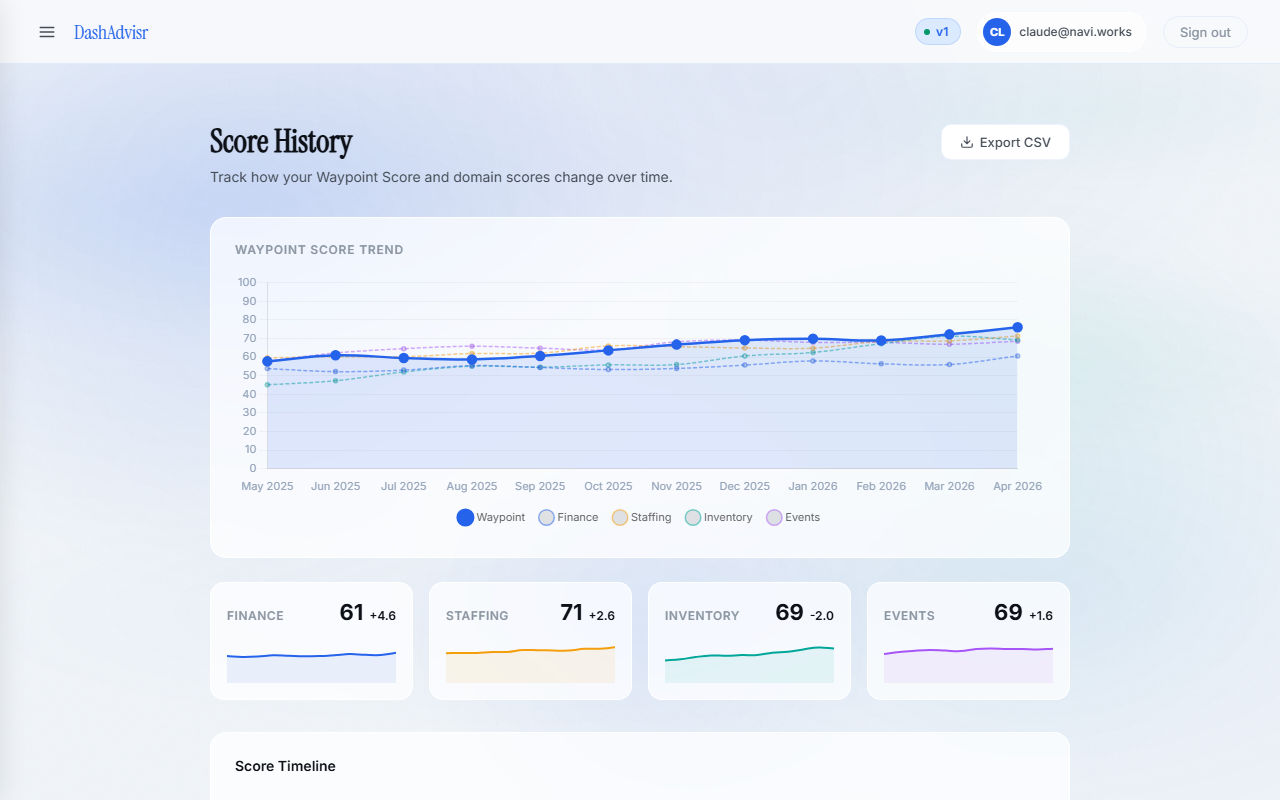Screen dimensions: 1280x800
Task: Open the hamburger navigation menu
Action: (46, 31)
